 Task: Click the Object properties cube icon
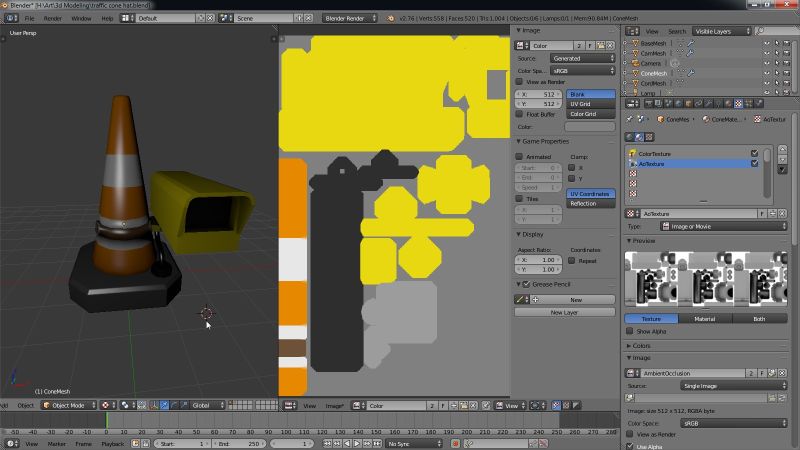688,104
